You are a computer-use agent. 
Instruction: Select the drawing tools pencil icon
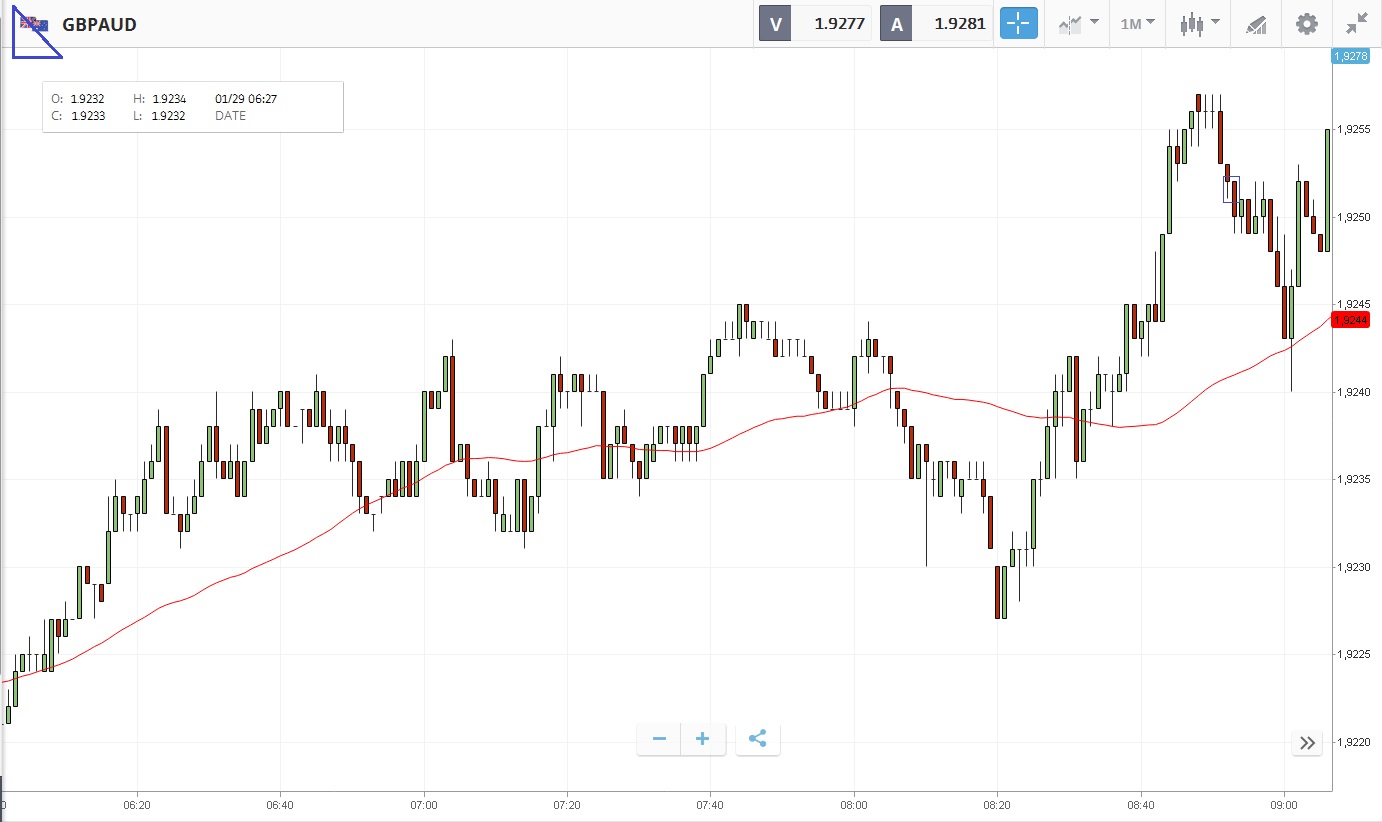pos(1256,24)
